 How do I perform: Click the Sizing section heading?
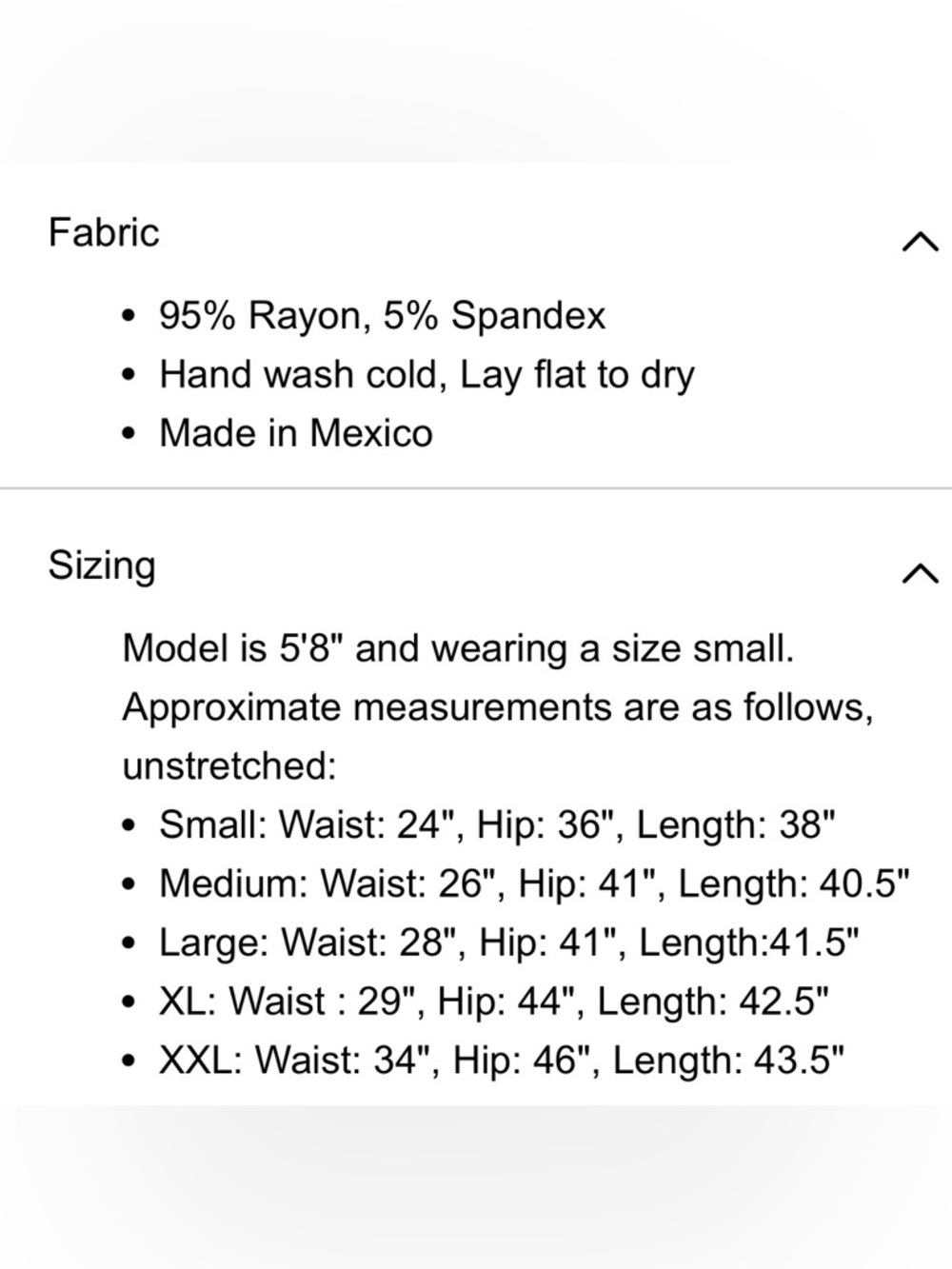point(102,565)
